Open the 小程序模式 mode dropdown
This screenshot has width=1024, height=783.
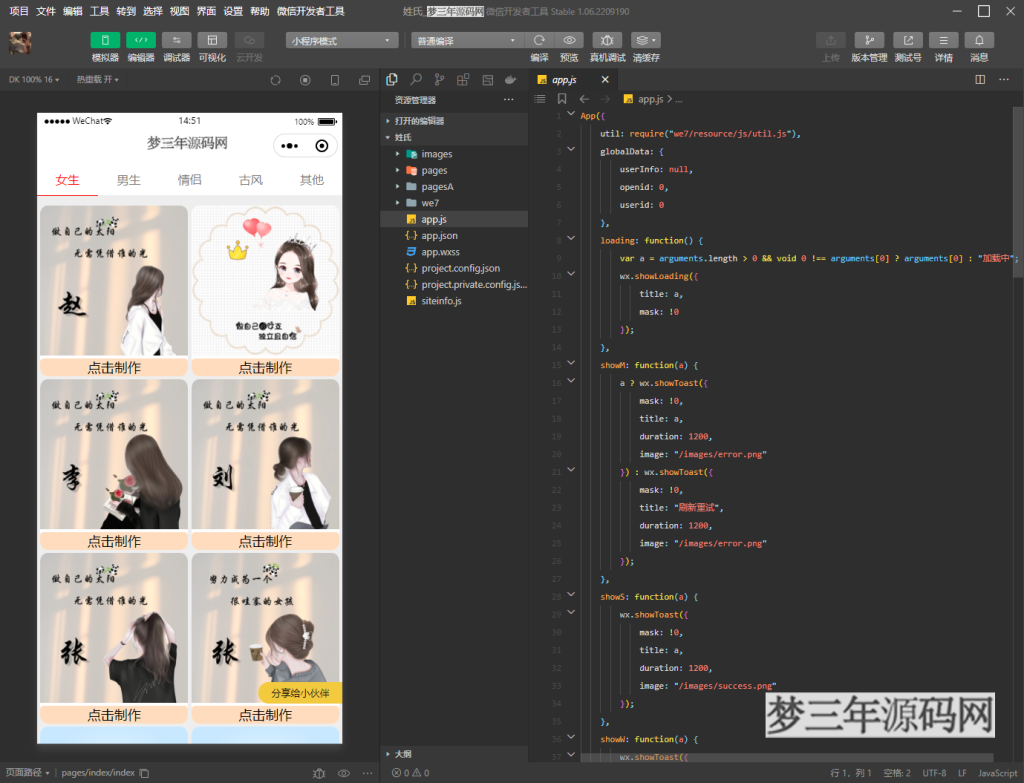pyautogui.click(x=342, y=40)
